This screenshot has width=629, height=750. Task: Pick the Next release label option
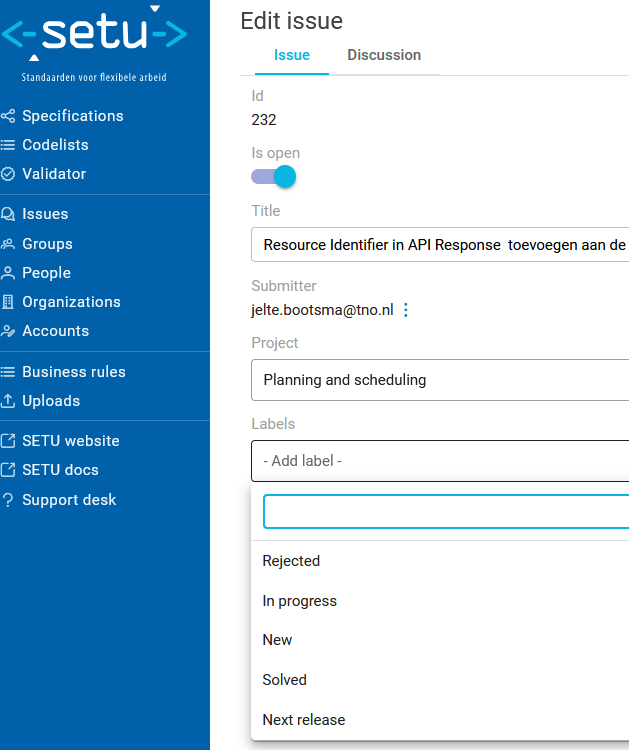pyautogui.click(x=440, y=719)
